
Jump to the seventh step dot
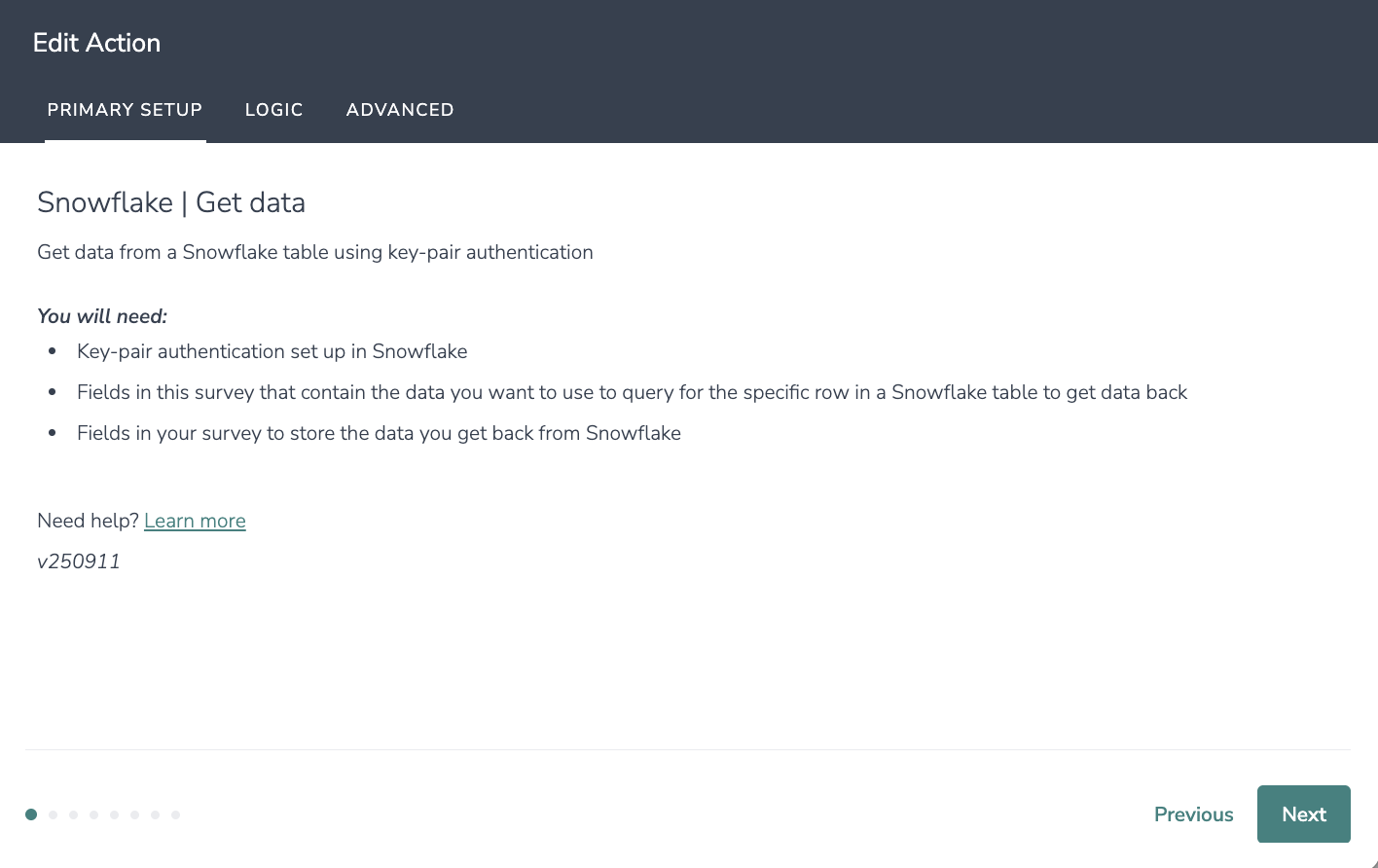click(x=155, y=814)
